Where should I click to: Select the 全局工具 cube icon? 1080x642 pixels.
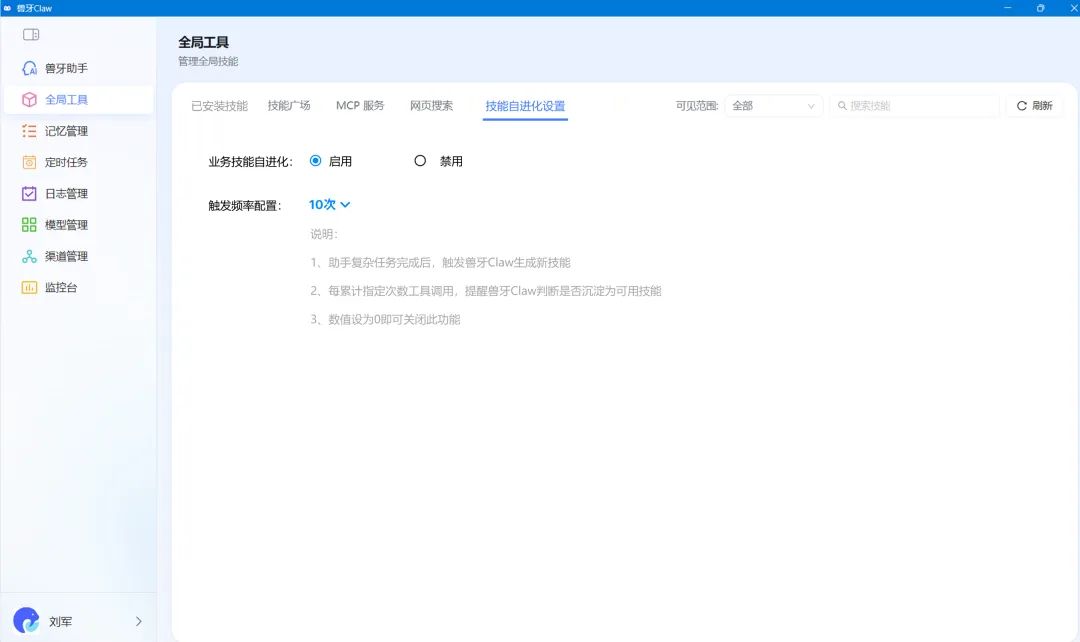(29, 100)
